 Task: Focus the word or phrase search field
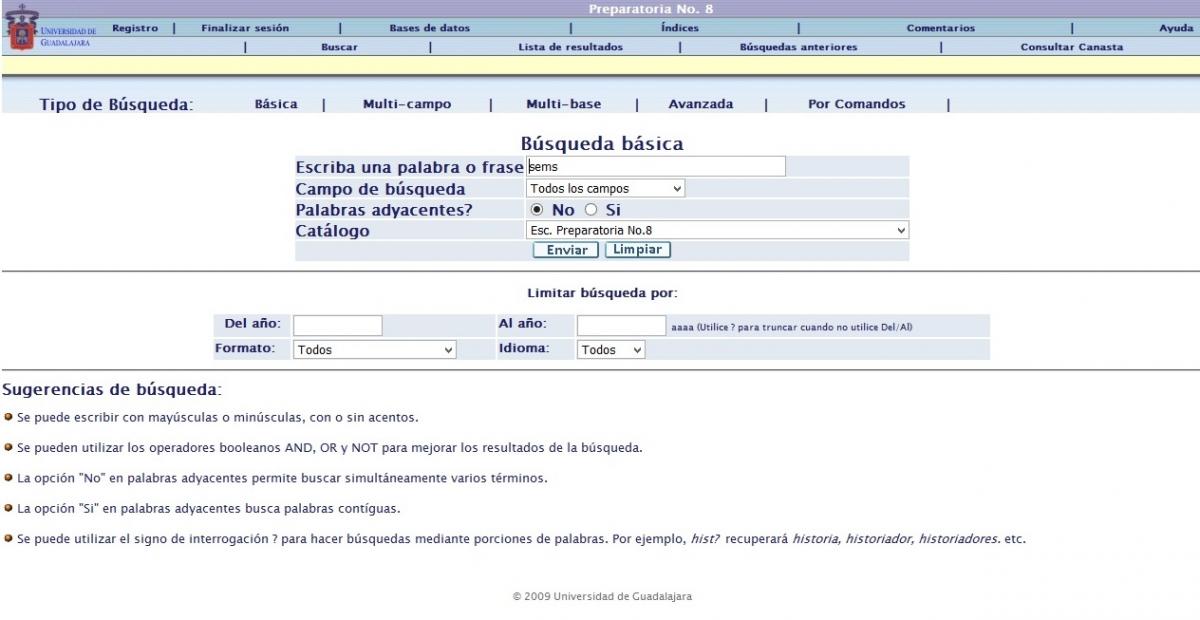pos(656,167)
